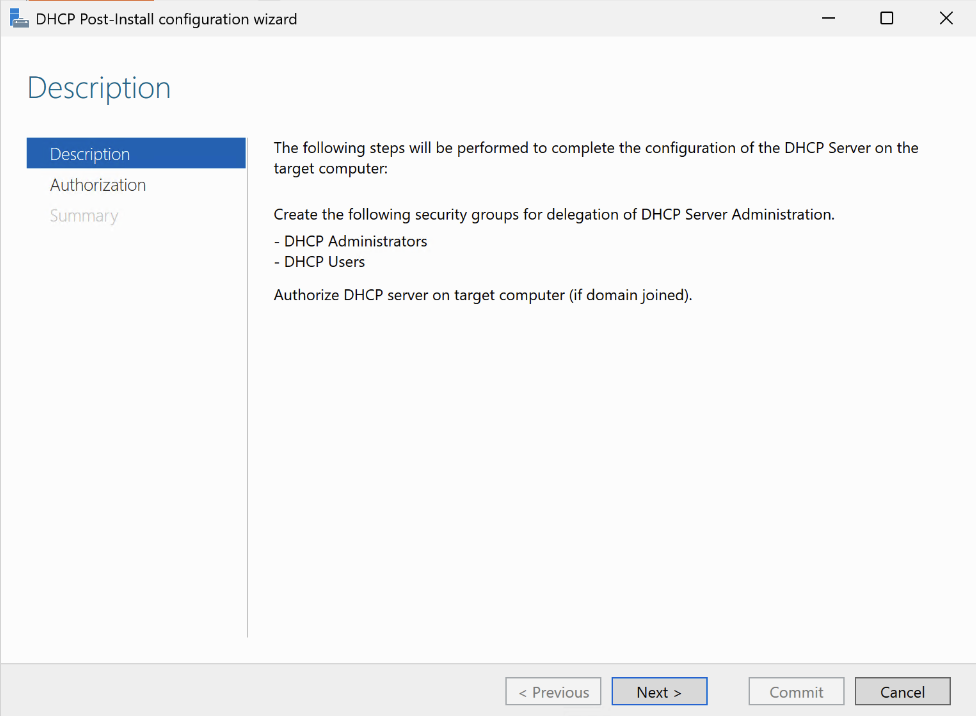Click the greyed-out Commit button
976x716 pixels.
click(796, 692)
